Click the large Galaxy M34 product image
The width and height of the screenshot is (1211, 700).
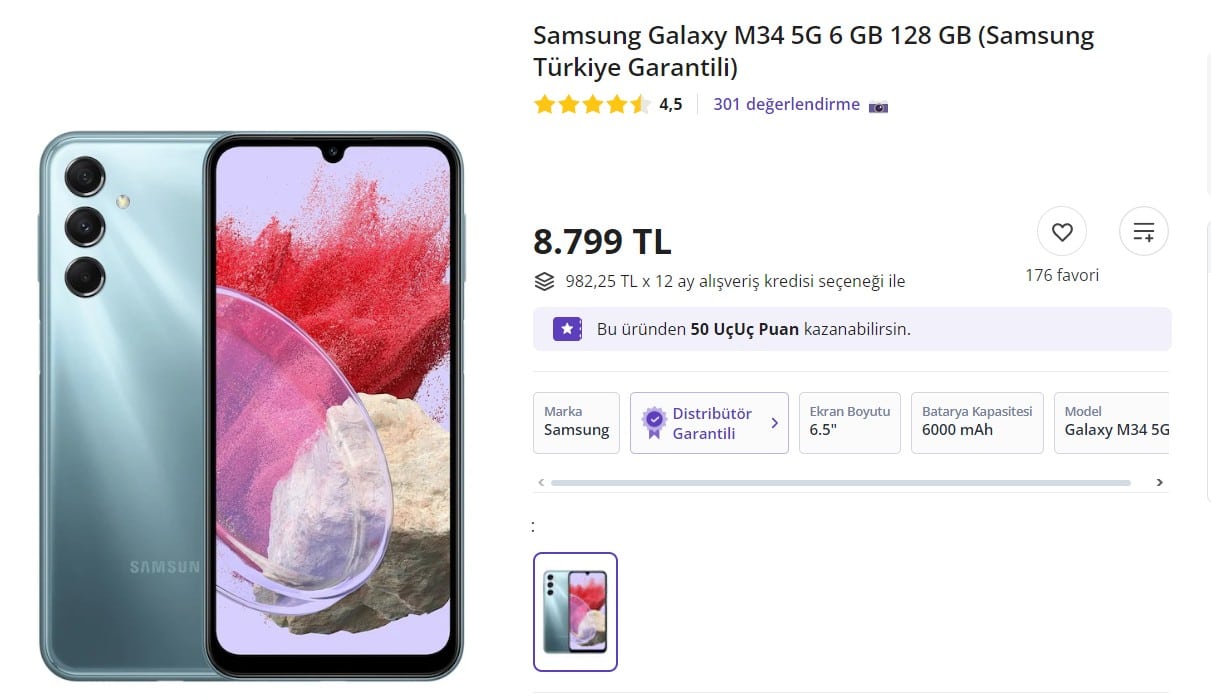tap(252, 405)
